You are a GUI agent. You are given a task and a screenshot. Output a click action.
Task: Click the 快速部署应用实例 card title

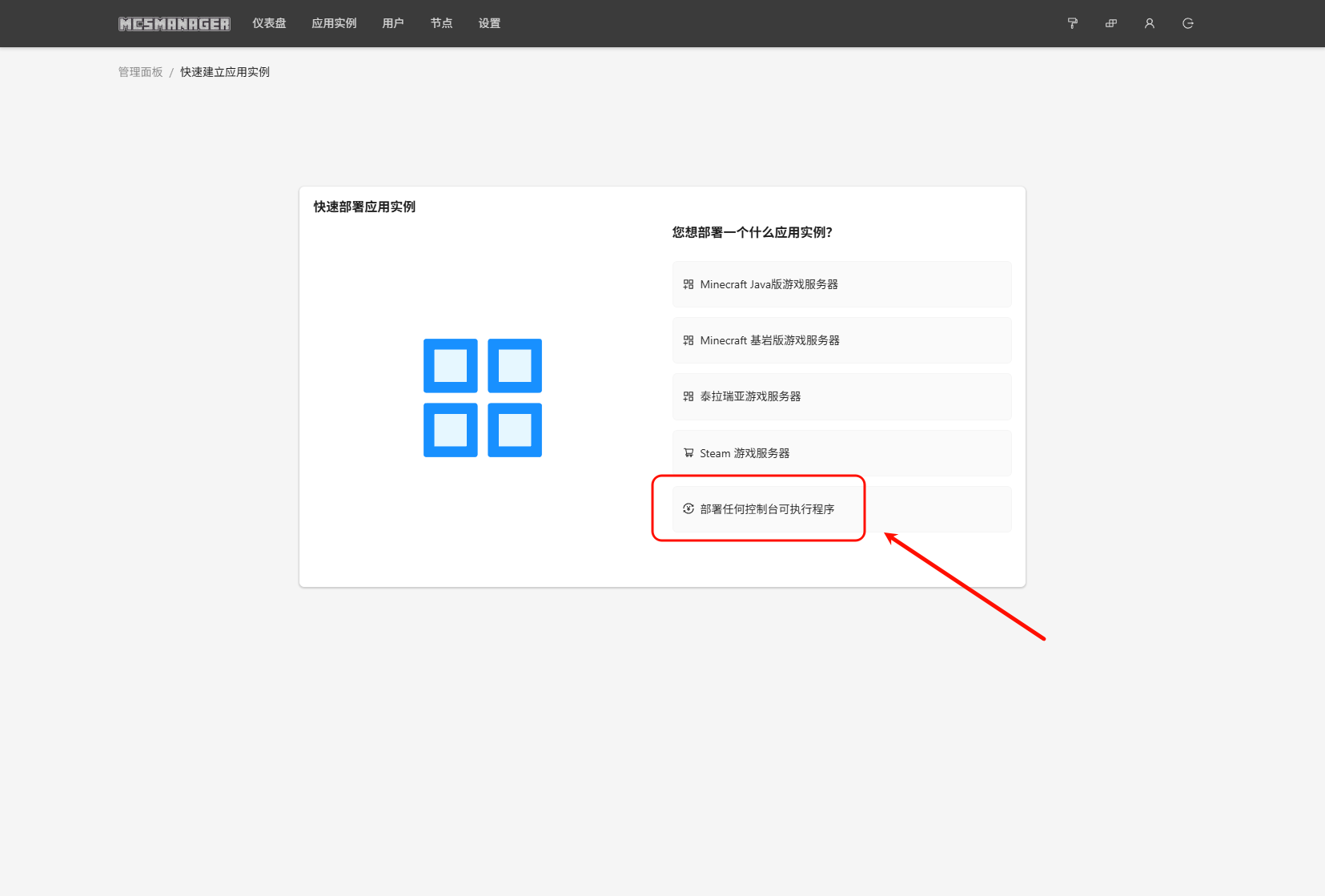coord(364,207)
